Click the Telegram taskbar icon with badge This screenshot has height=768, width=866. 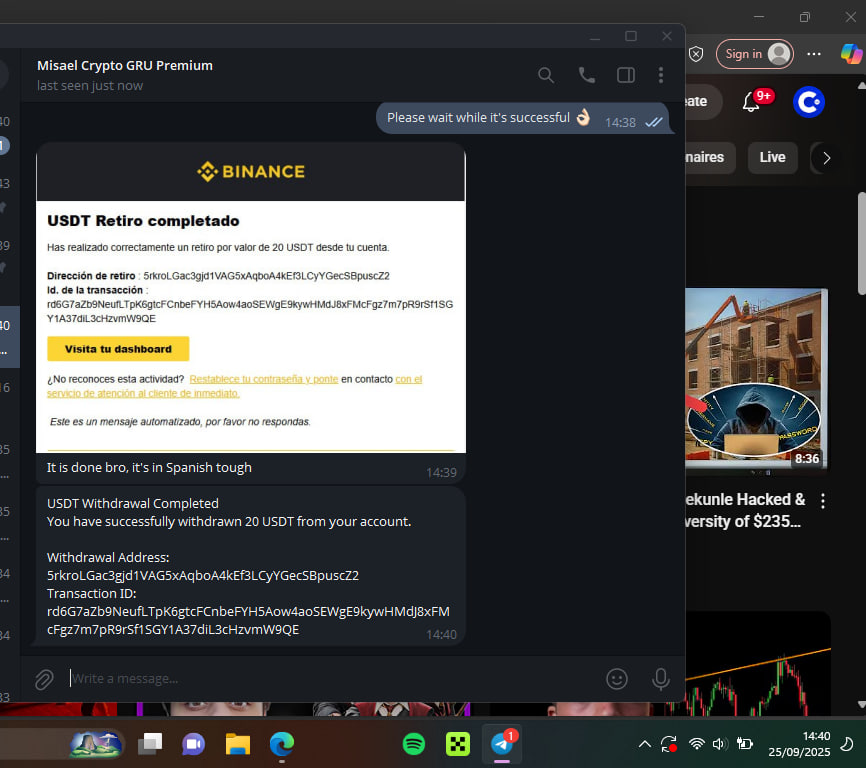[x=502, y=744]
